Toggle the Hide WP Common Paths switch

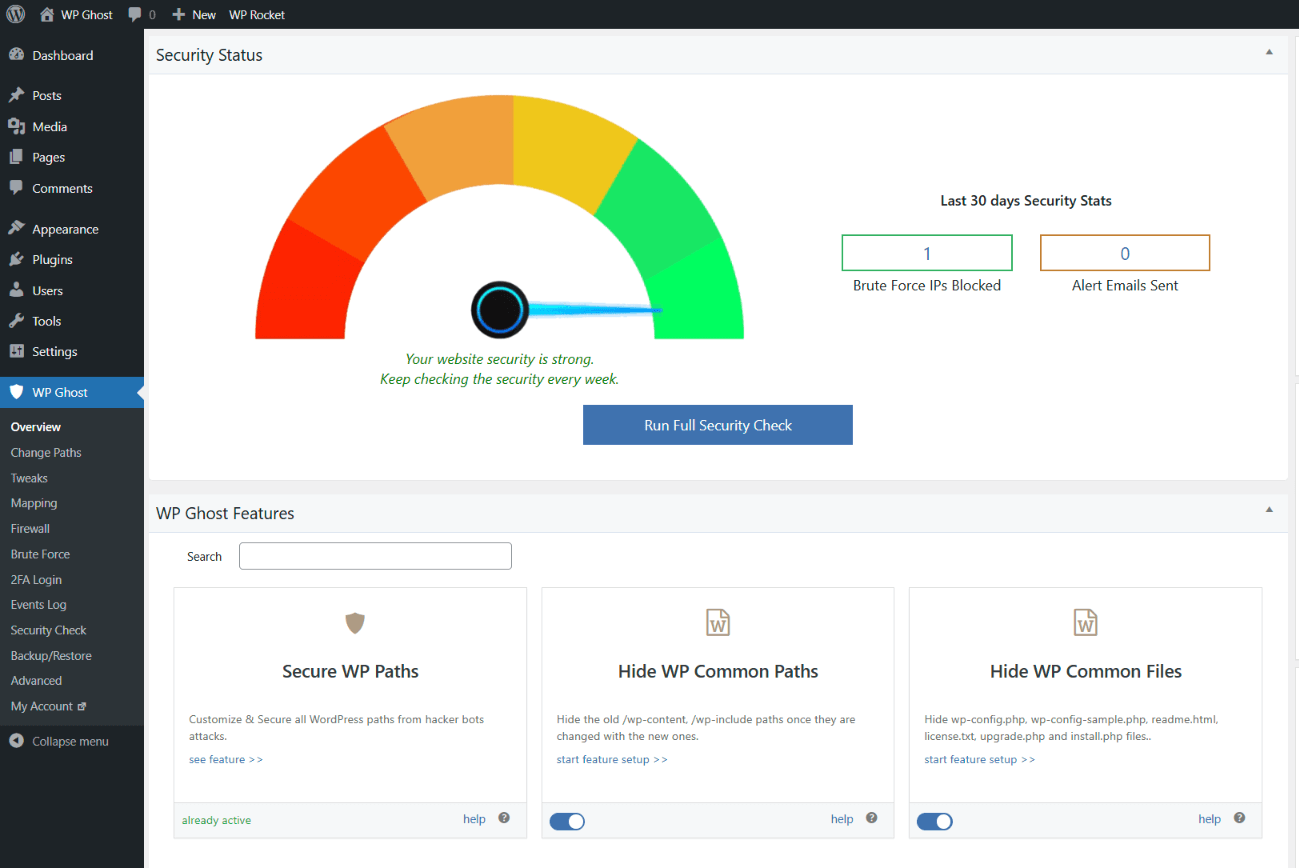coord(567,821)
